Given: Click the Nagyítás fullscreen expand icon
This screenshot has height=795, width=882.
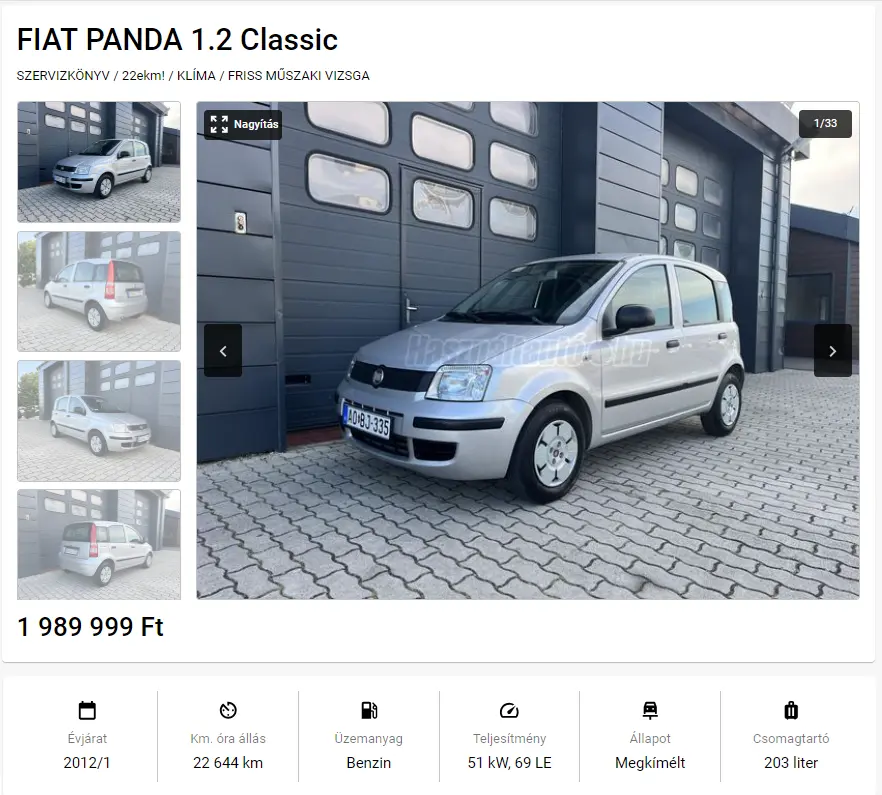Looking at the screenshot, I should pos(219,124).
